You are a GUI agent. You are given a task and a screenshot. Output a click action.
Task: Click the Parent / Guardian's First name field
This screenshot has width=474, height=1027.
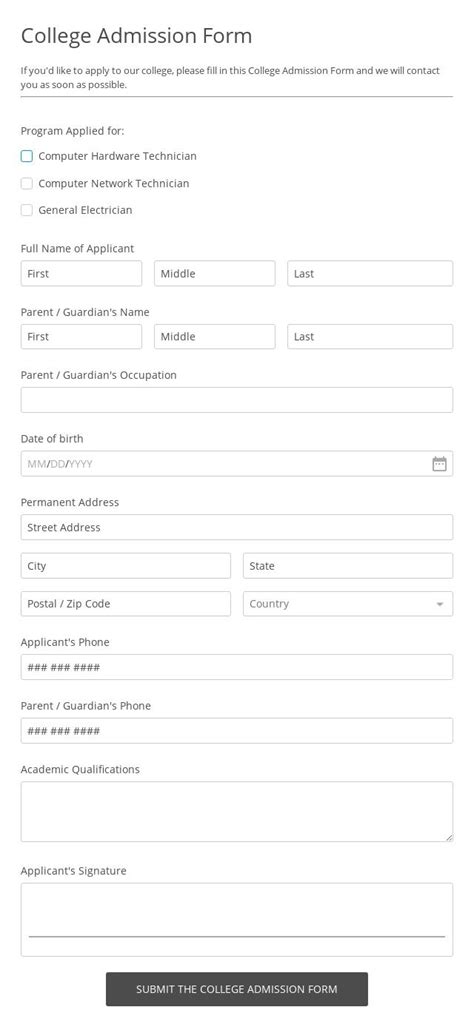point(81,337)
